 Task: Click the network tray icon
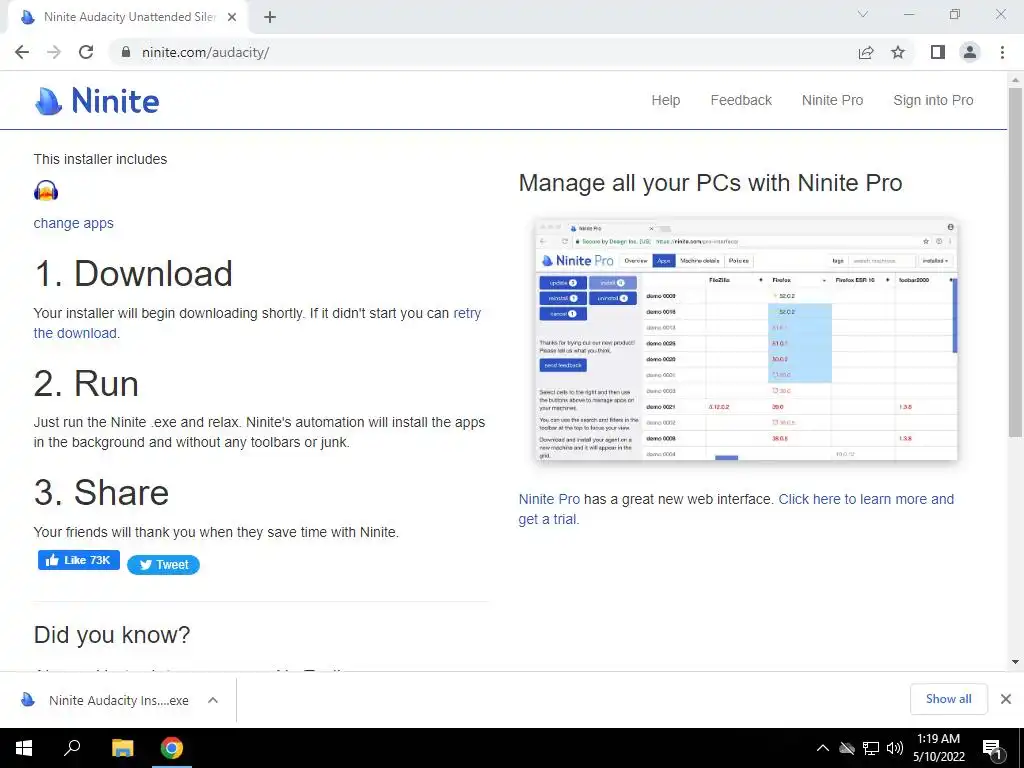coord(871,748)
